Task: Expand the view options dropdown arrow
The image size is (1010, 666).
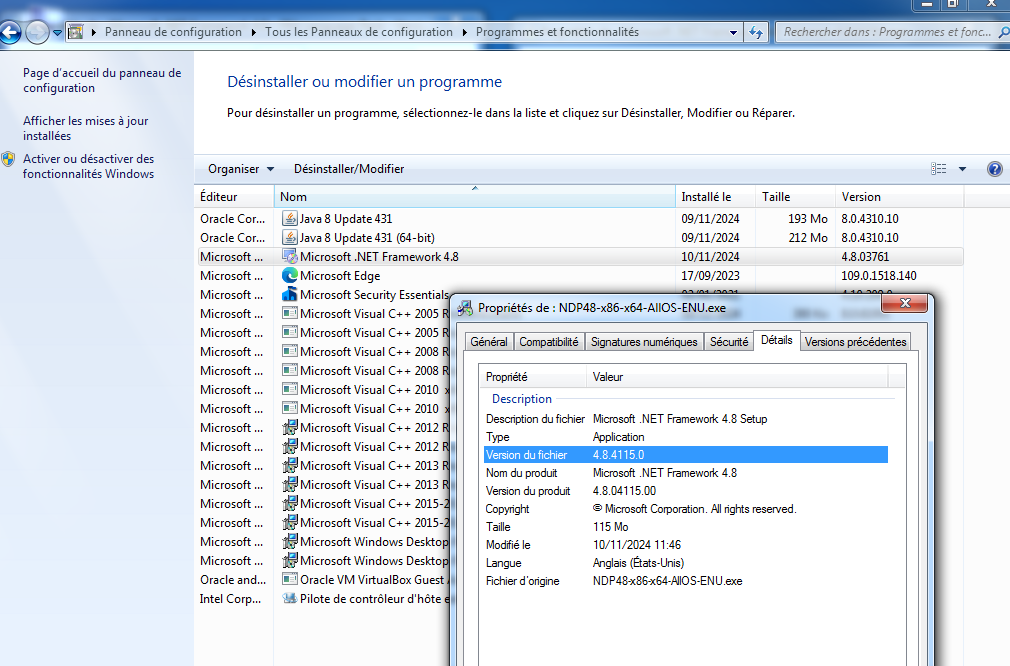Action: (962, 169)
